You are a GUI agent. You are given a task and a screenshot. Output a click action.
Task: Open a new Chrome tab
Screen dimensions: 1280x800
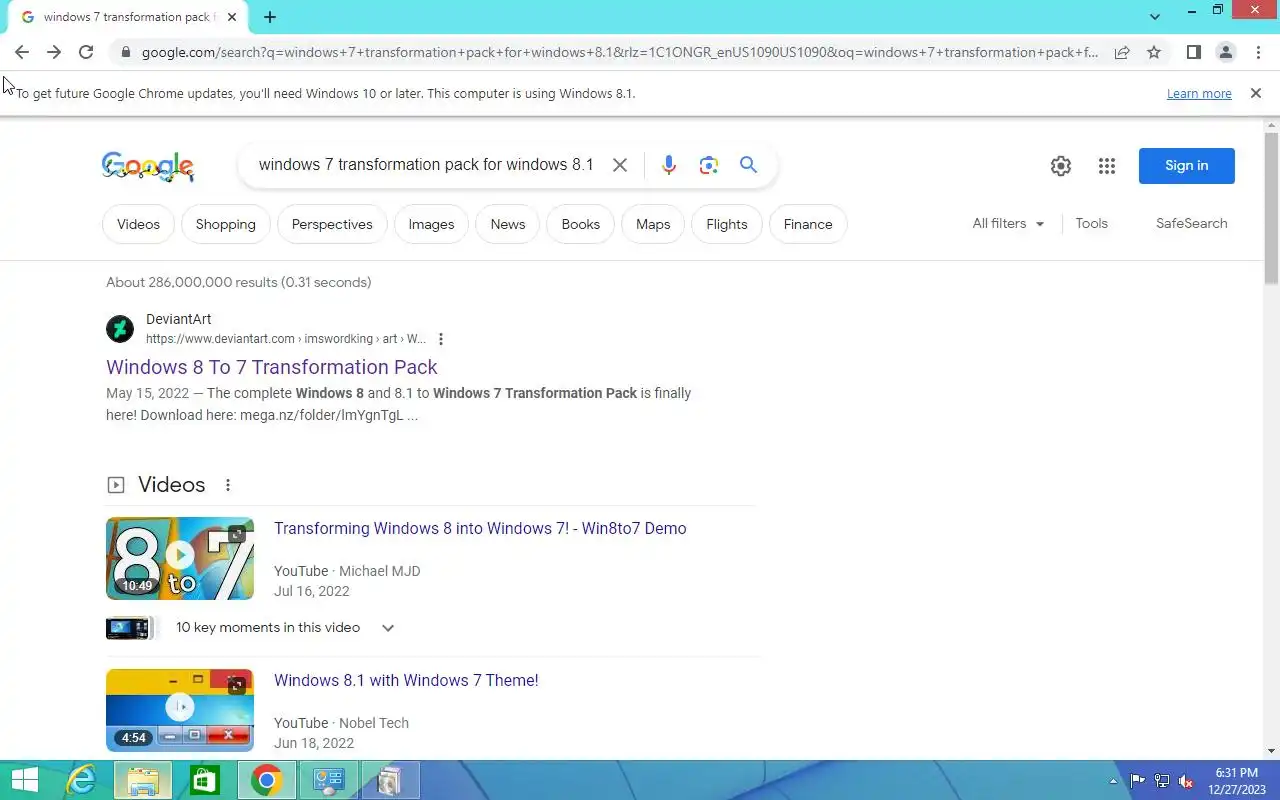(270, 17)
